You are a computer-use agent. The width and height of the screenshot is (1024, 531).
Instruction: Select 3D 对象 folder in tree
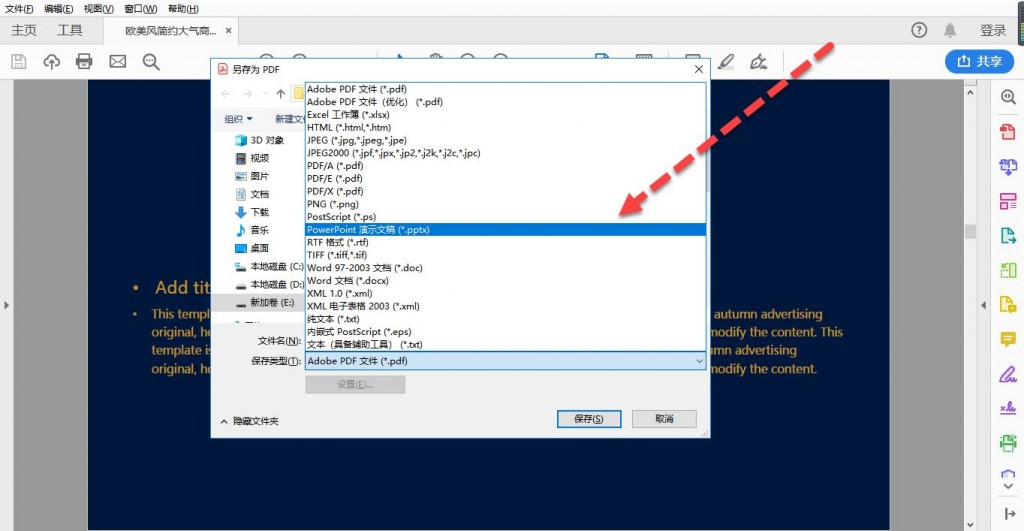pyautogui.click(x=259, y=140)
